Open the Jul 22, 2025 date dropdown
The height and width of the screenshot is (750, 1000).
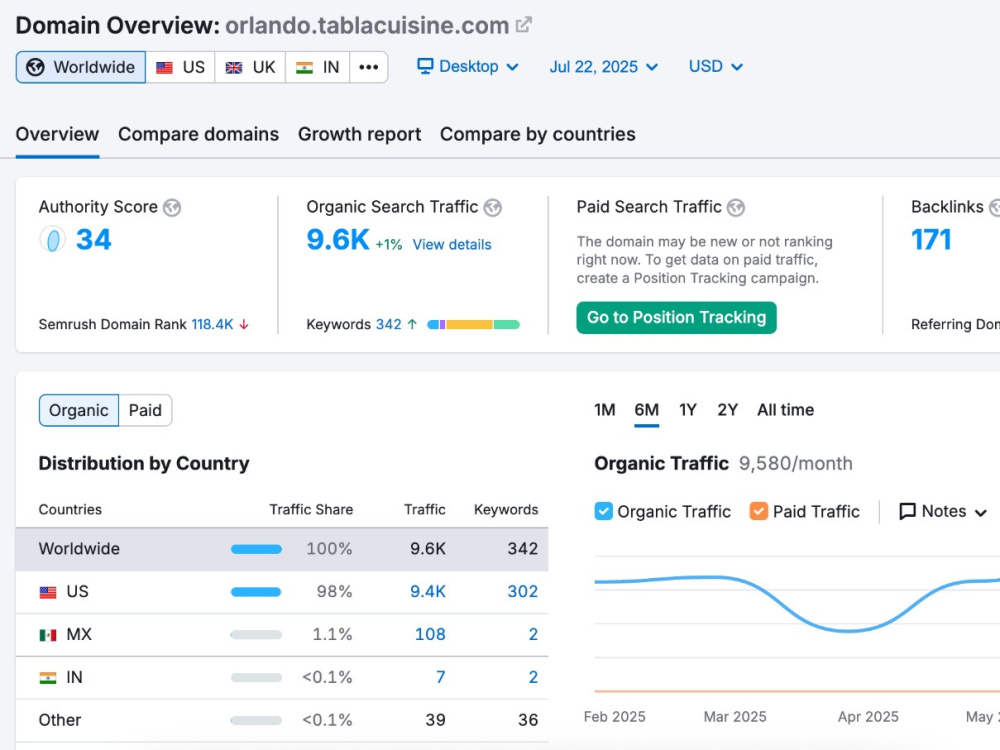(x=603, y=67)
